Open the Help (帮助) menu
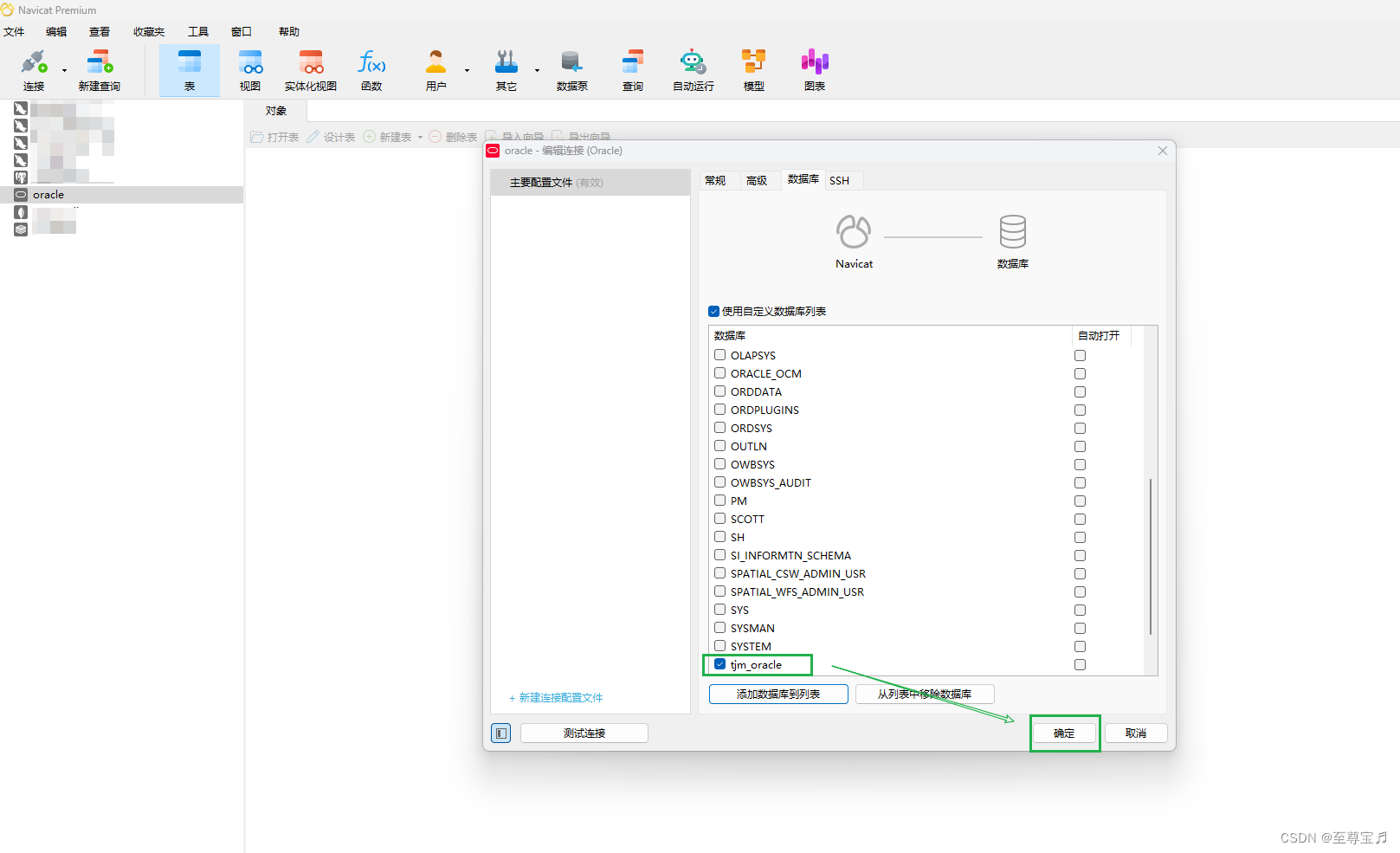Image resolution: width=1400 pixels, height=853 pixels. coord(289,32)
